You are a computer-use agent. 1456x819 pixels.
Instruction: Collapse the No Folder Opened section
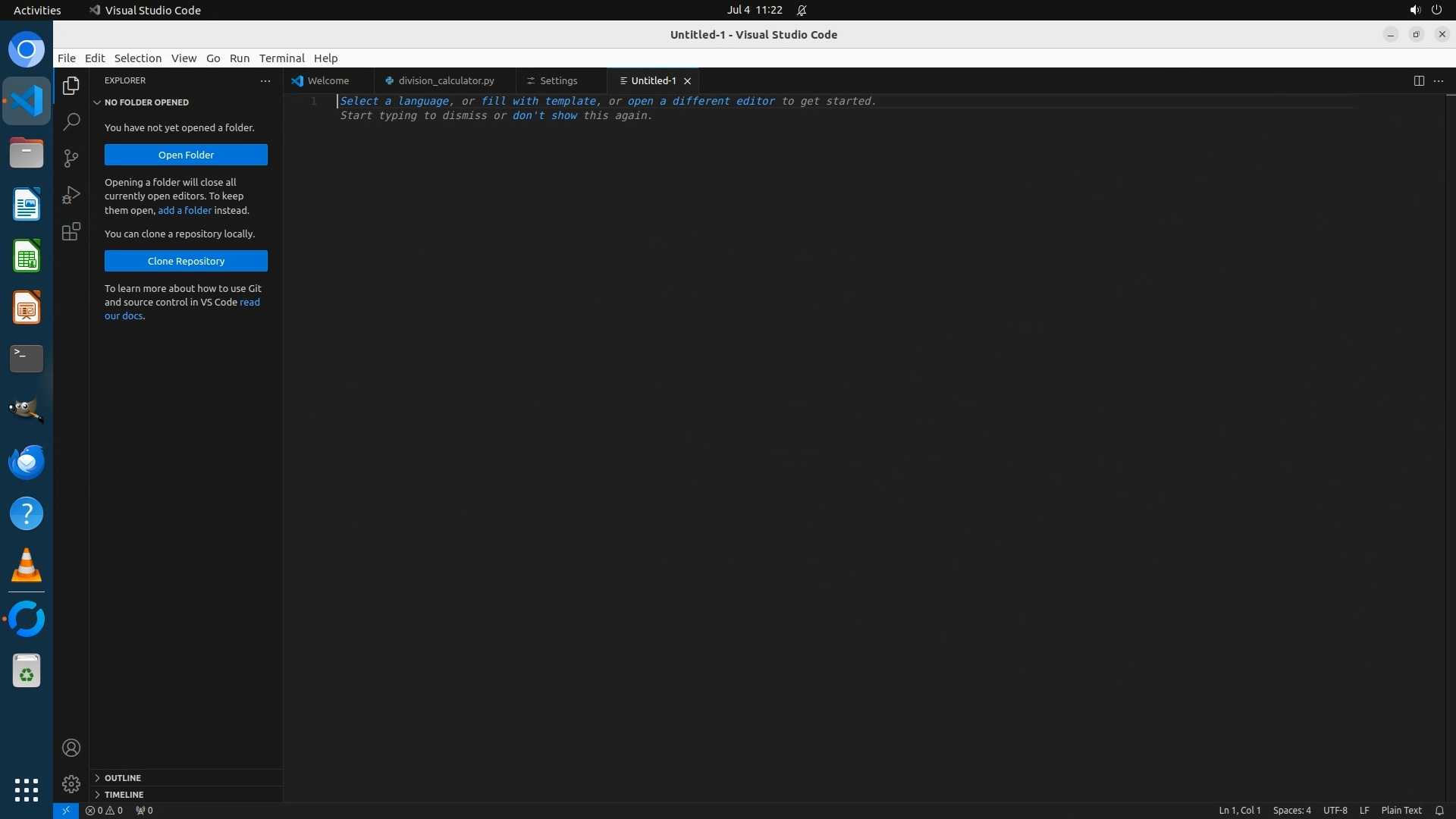pyautogui.click(x=146, y=102)
